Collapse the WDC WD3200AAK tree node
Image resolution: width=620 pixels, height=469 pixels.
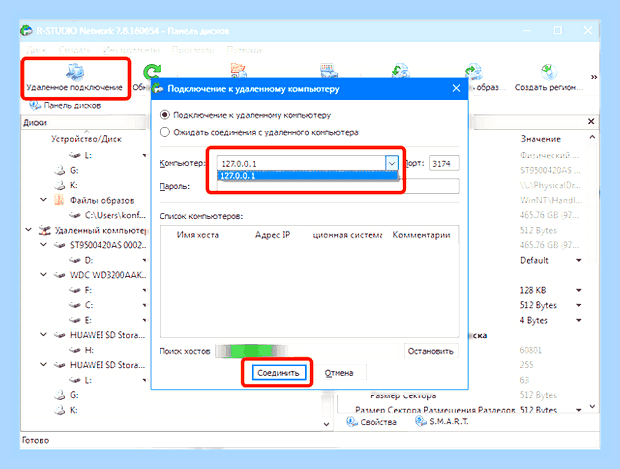[x=43, y=275]
